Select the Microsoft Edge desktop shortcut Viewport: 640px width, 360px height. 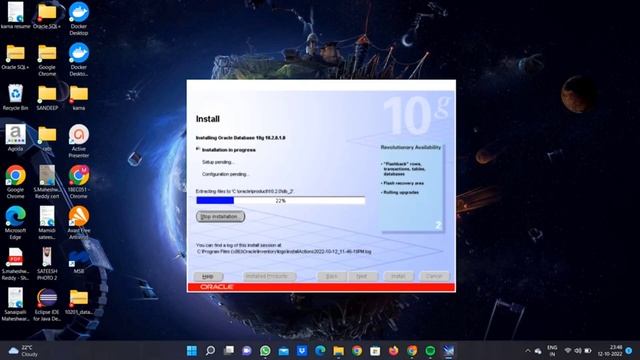[x=15, y=223]
